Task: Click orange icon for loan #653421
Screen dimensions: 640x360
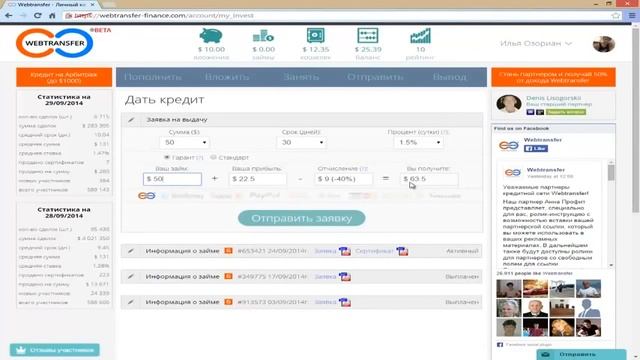Action: pyautogui.click(x=229, y=251)
